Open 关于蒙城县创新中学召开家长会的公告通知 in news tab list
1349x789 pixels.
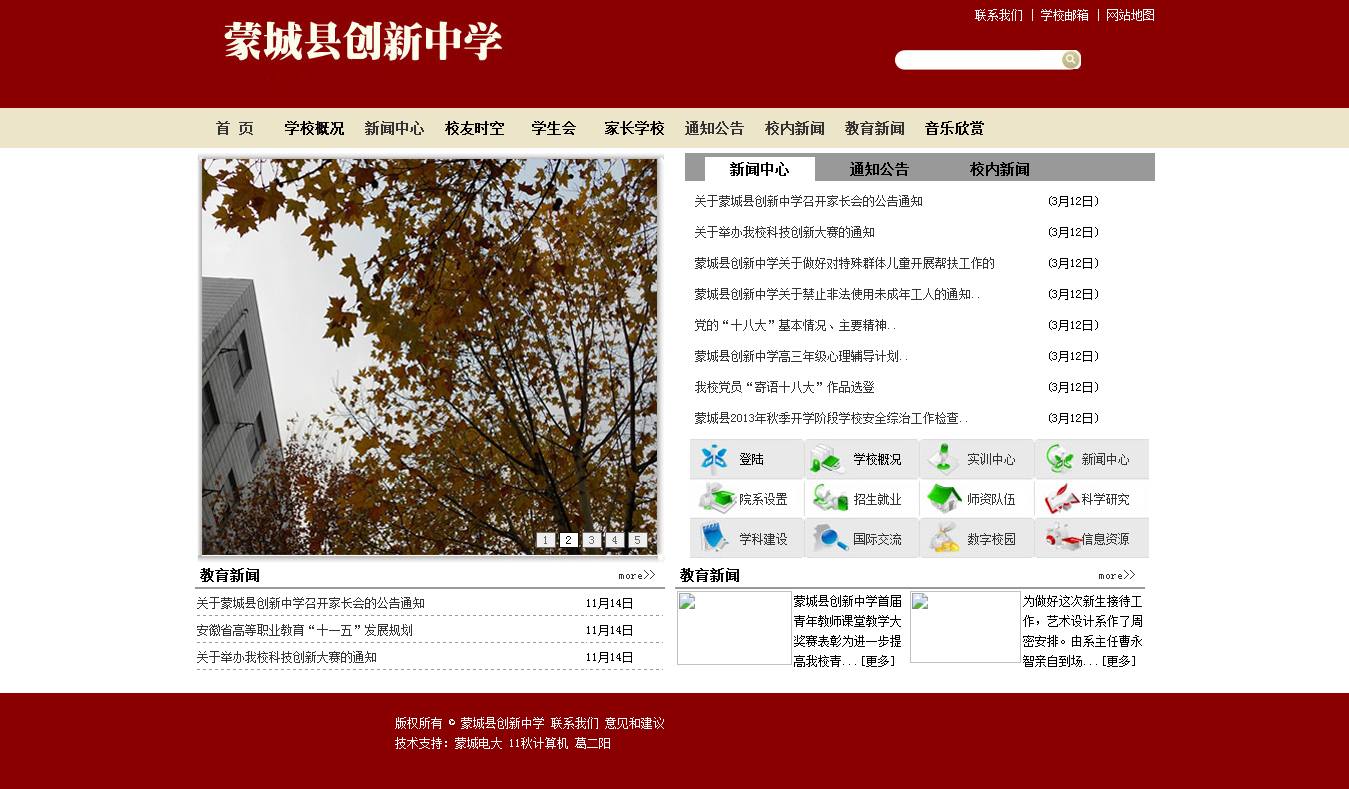809,201
